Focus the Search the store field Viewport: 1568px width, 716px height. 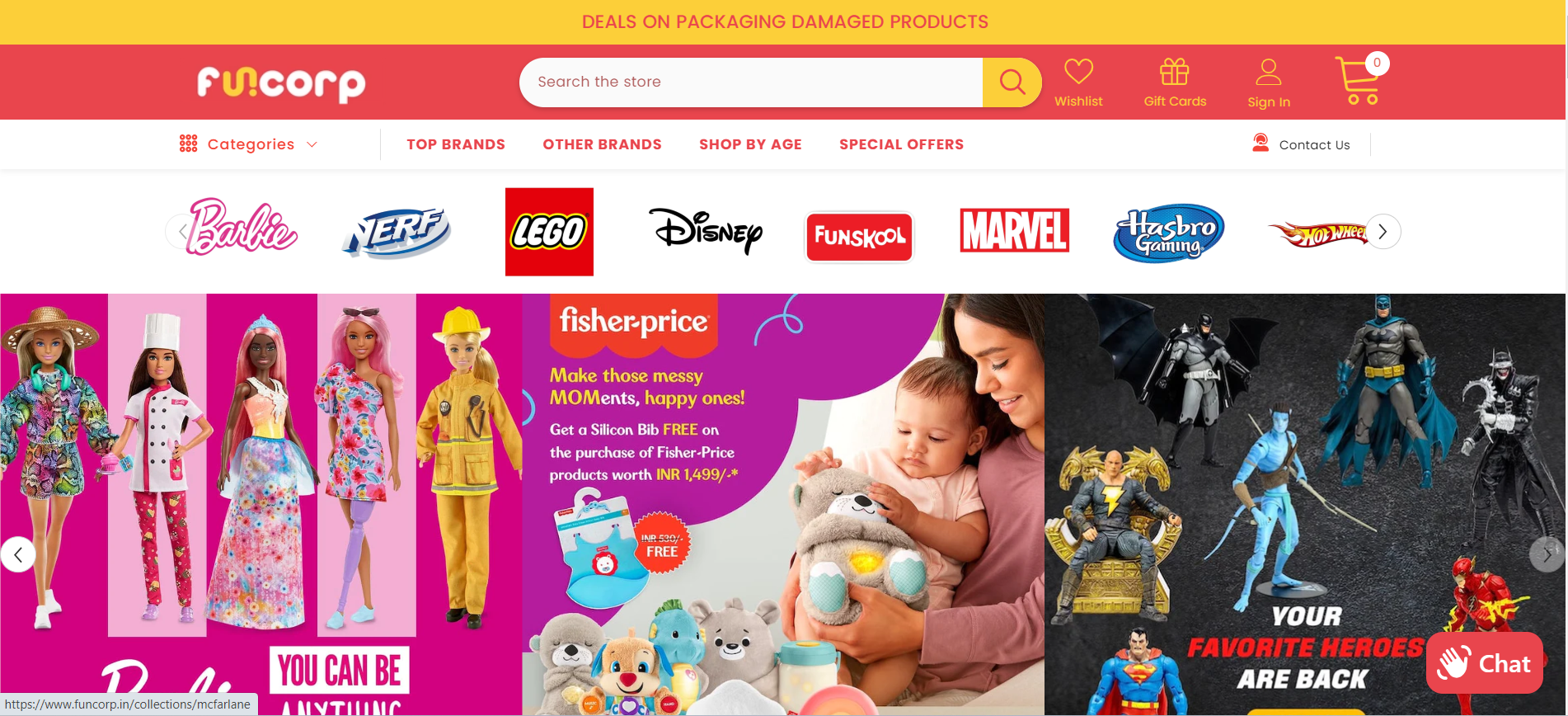click(751, 82)
